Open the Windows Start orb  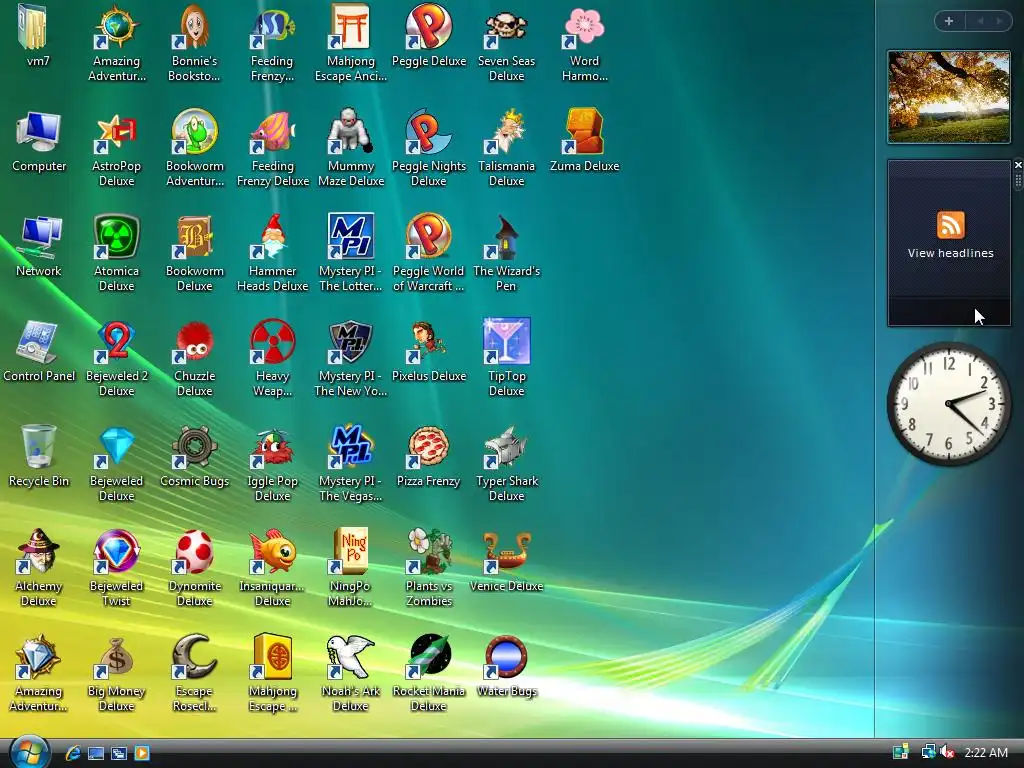(x=29, y=752)
